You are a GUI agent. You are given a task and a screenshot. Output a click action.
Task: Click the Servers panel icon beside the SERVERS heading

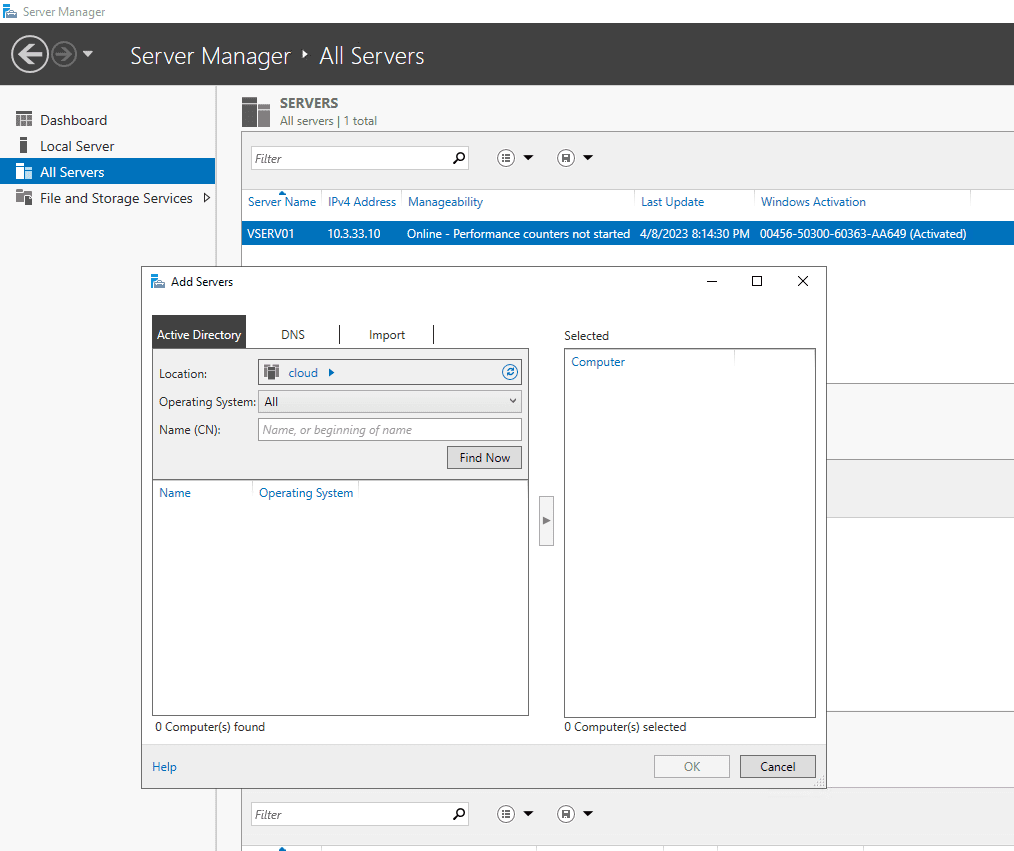256,111
